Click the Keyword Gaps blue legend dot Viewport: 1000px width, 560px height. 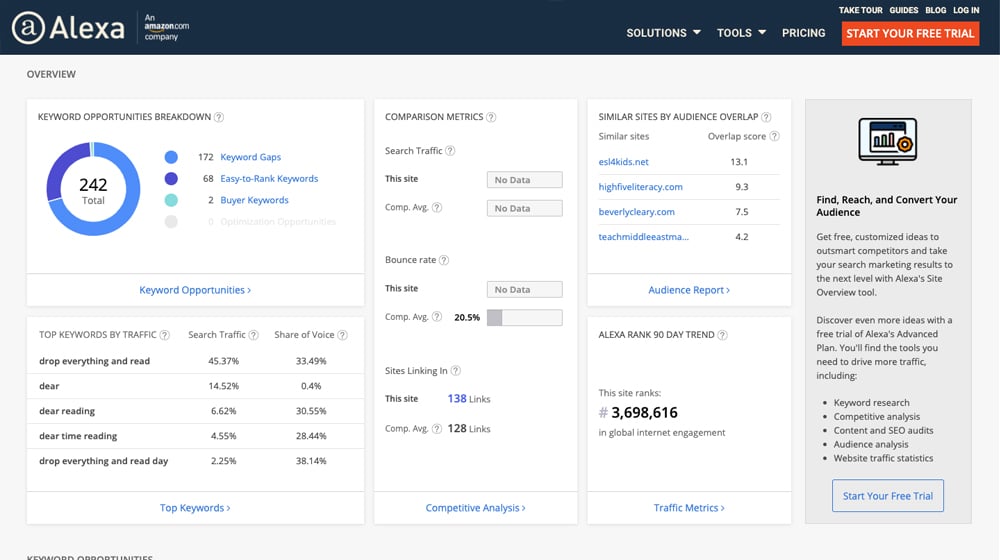click(171, 157)
